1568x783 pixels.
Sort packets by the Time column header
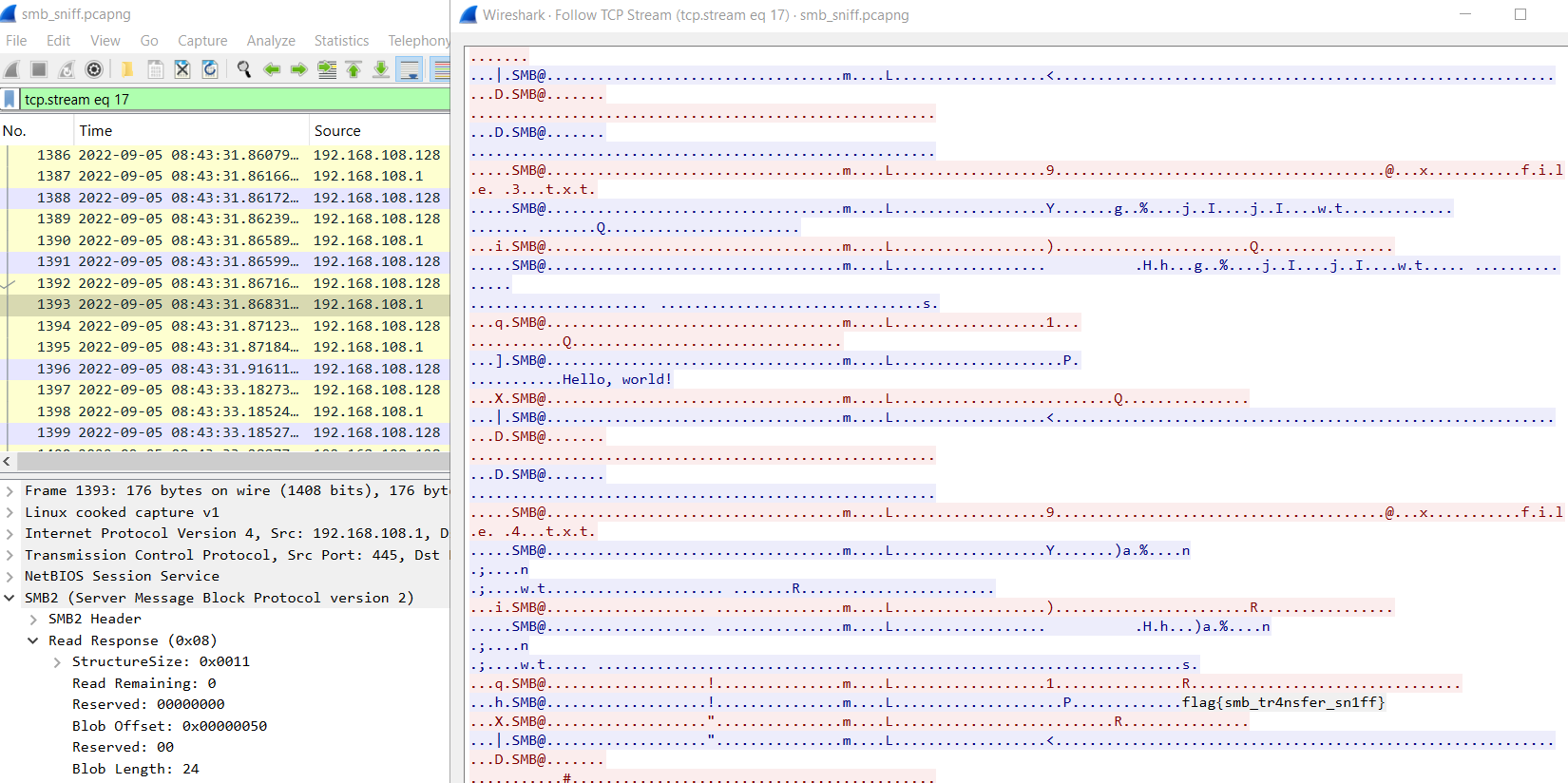click(96, 131)
